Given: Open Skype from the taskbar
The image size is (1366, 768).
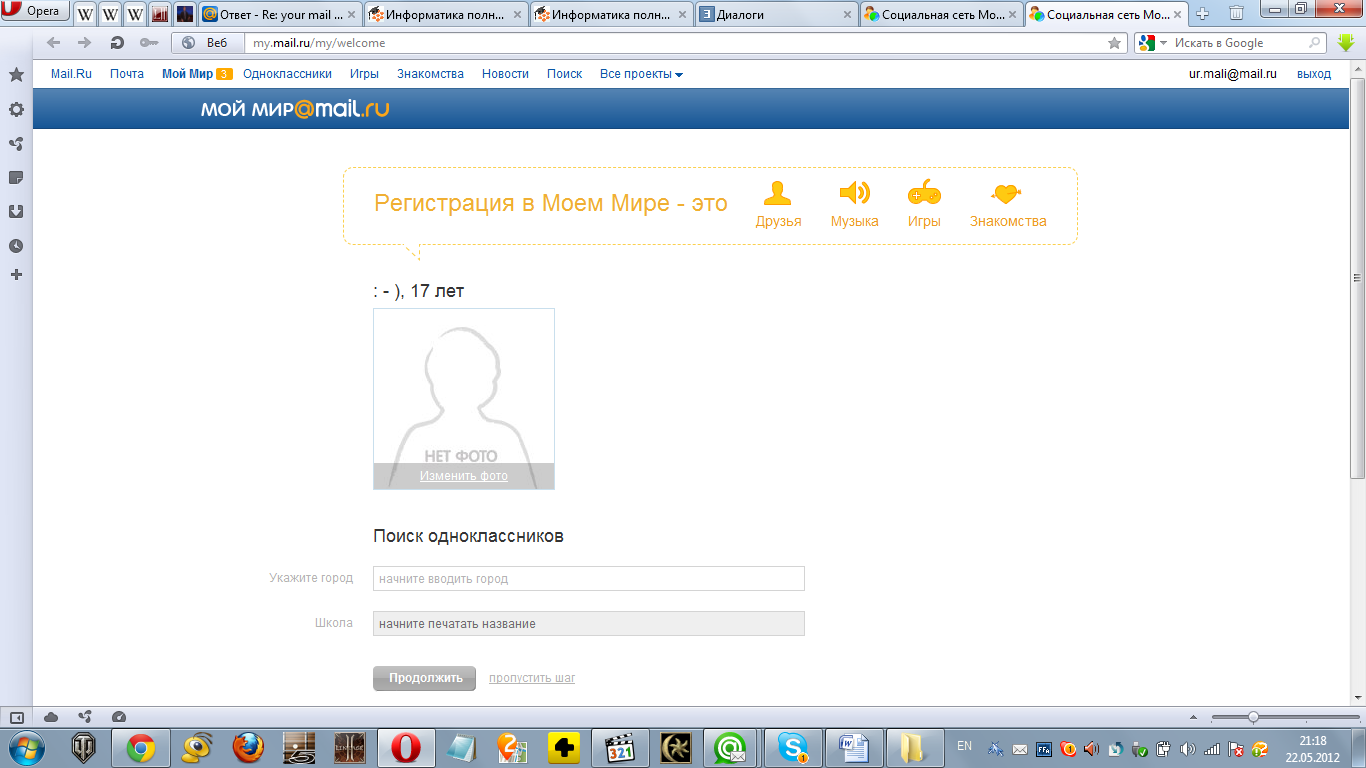Looking at the screenshot, I should [x=795, y=747].
